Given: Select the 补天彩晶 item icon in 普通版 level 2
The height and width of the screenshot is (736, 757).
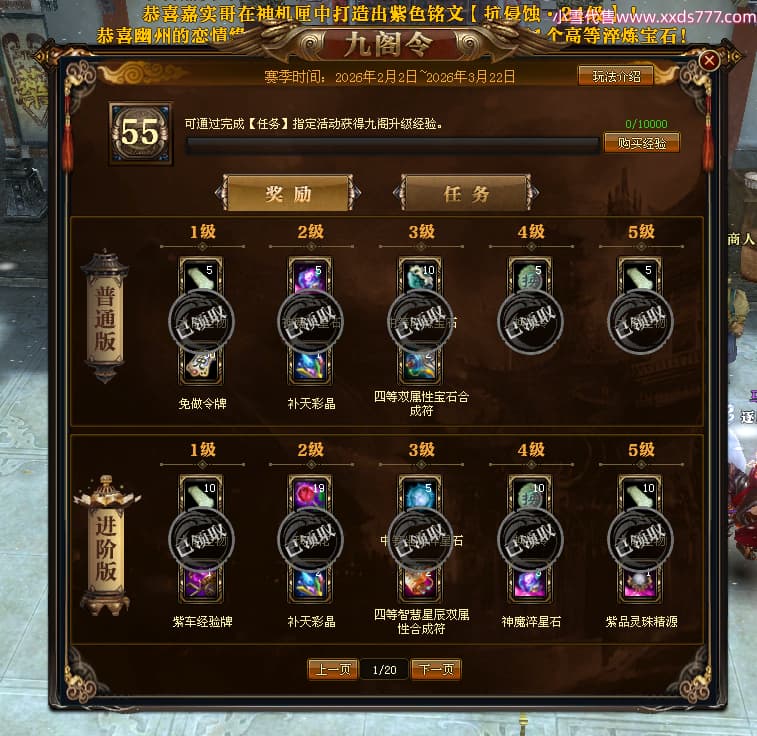Looking at the screenshot, I should click(x=310, y=365).
